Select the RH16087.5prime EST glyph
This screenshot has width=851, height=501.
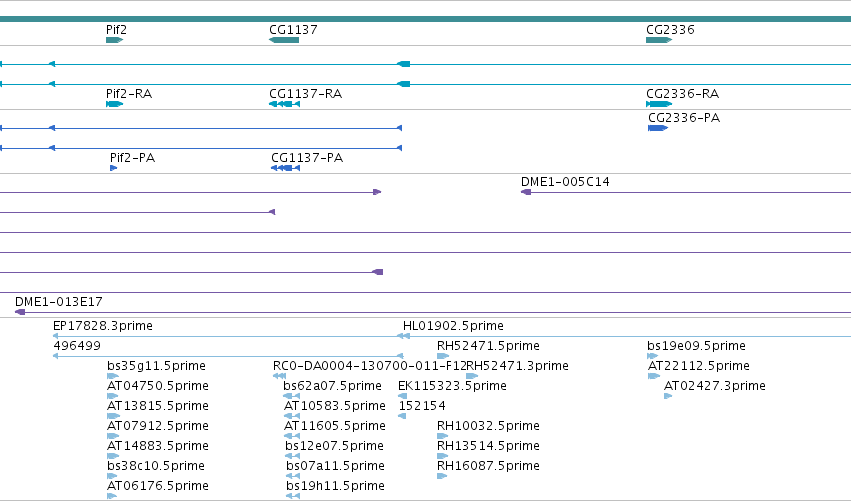(x=442, y=476)
